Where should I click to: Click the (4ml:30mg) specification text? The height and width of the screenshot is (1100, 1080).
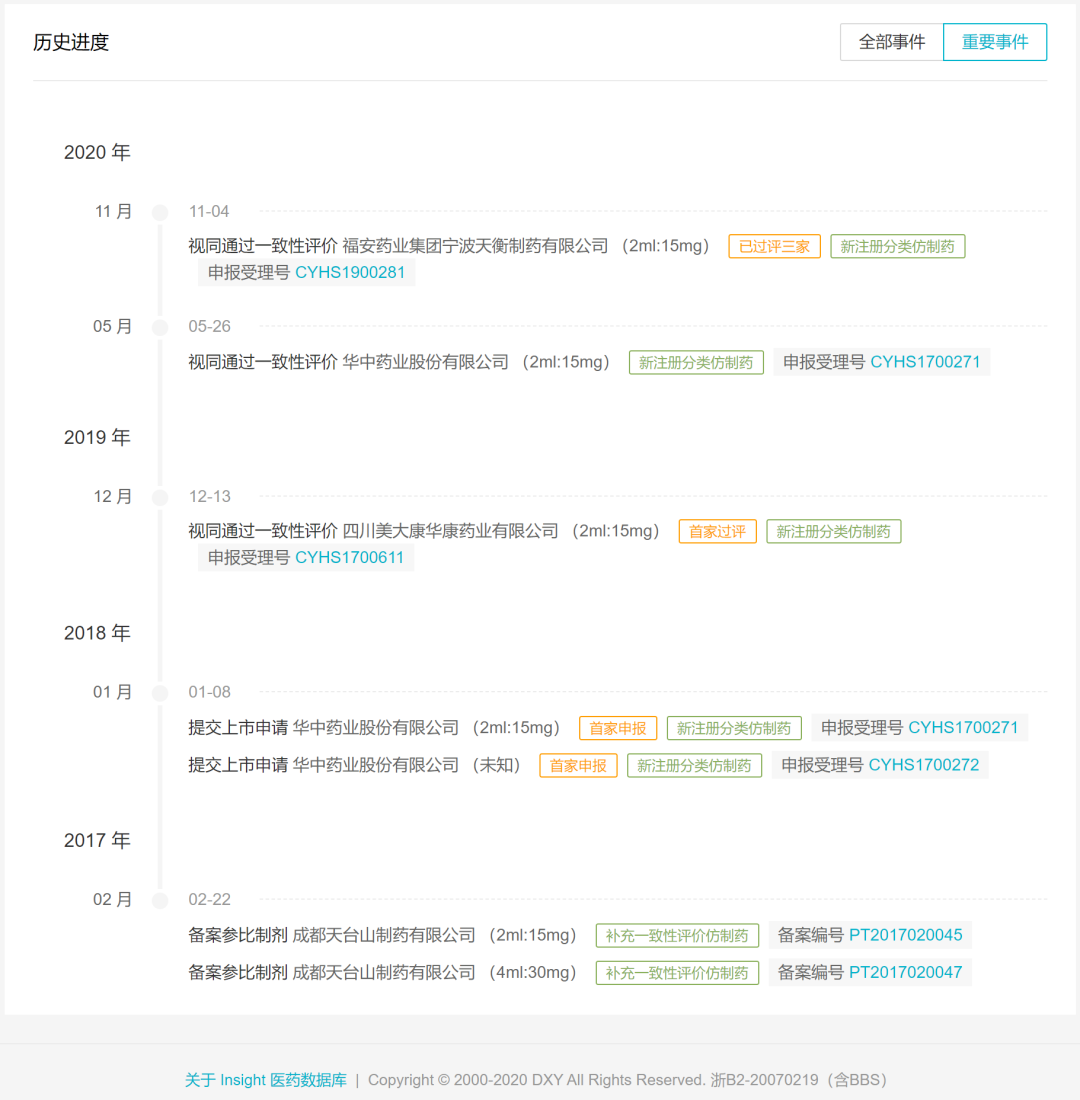click(x=533, y=972)
